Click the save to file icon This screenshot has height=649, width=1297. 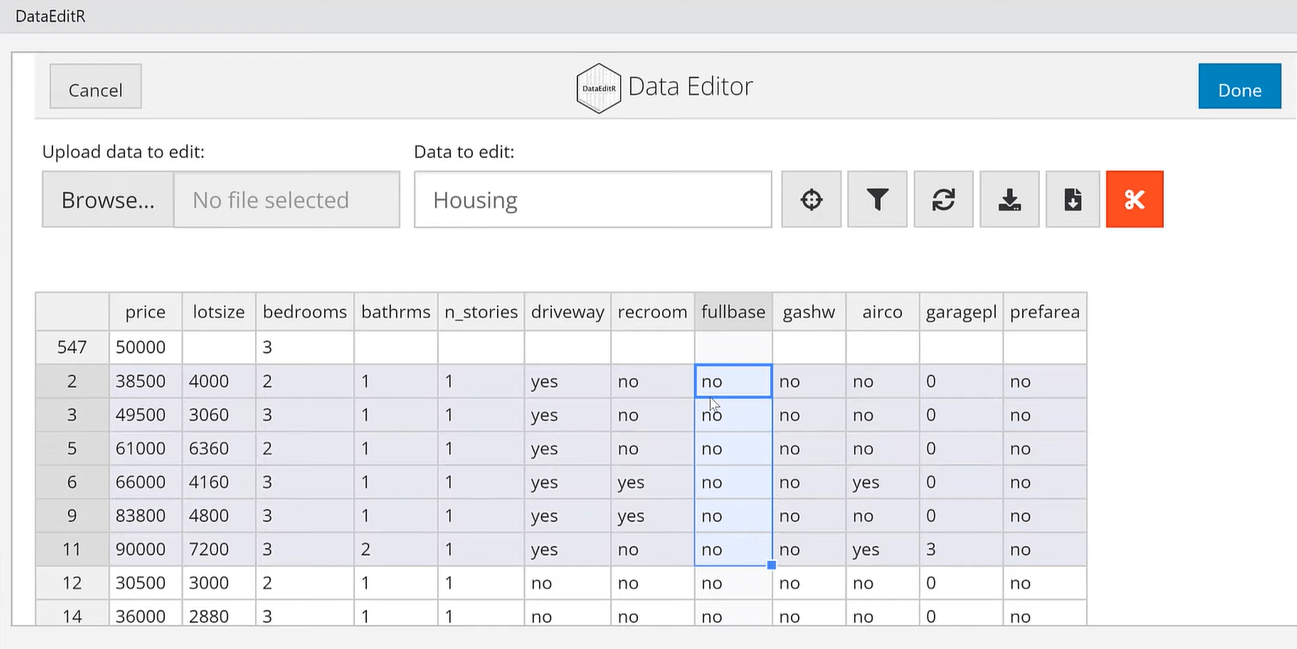[1073, 199]
